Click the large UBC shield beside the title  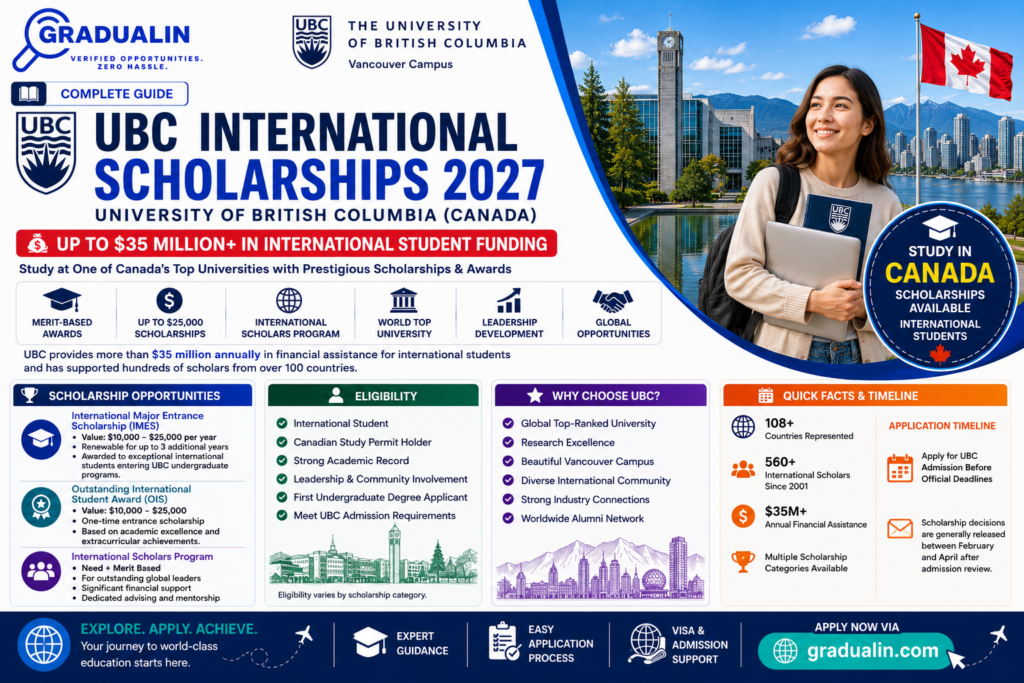point(46,153)
